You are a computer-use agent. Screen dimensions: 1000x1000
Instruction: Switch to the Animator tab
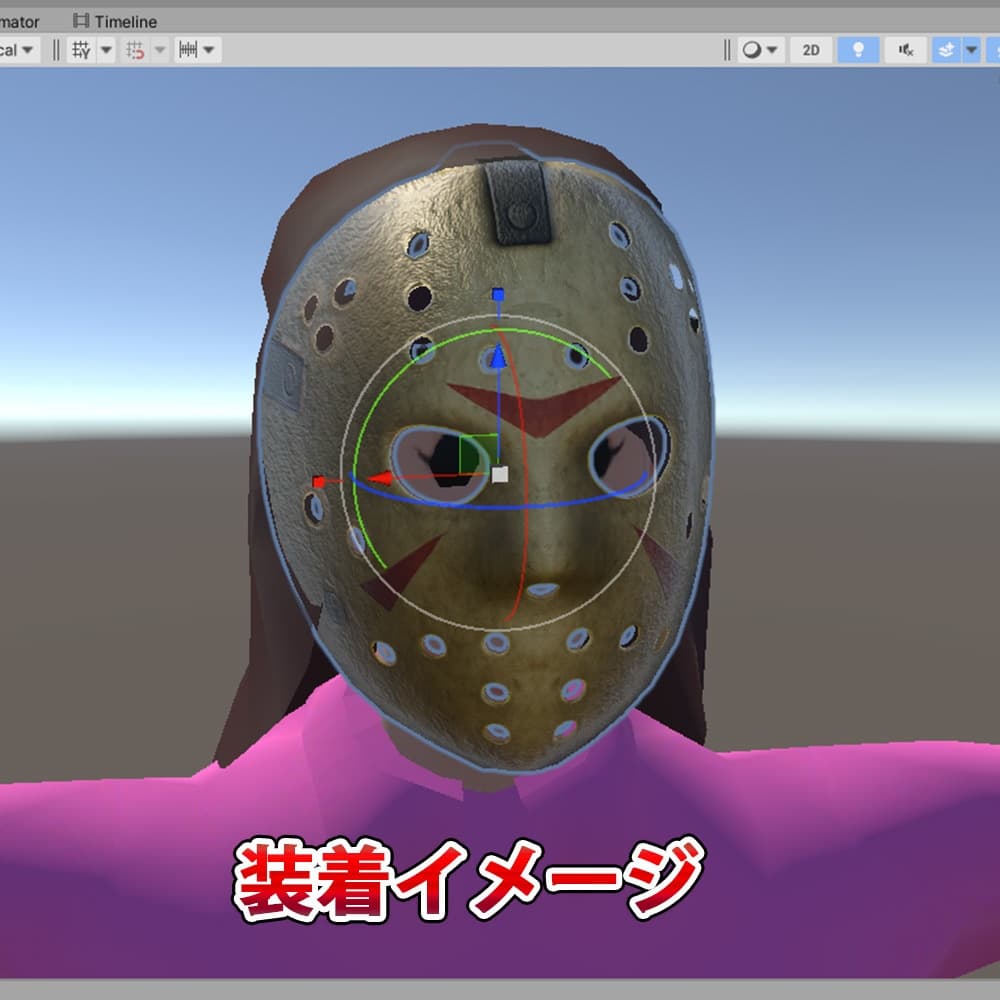pos(18,20)
